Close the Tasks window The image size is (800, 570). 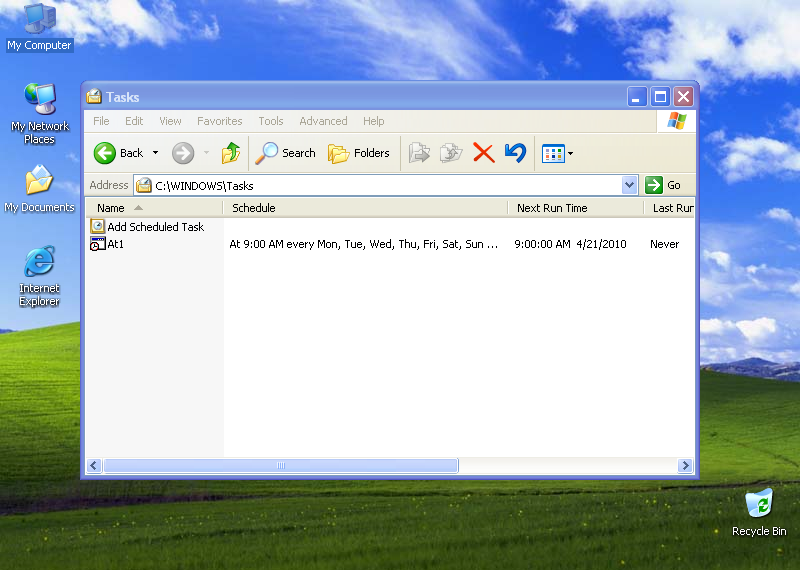click(x=684, y=96)
